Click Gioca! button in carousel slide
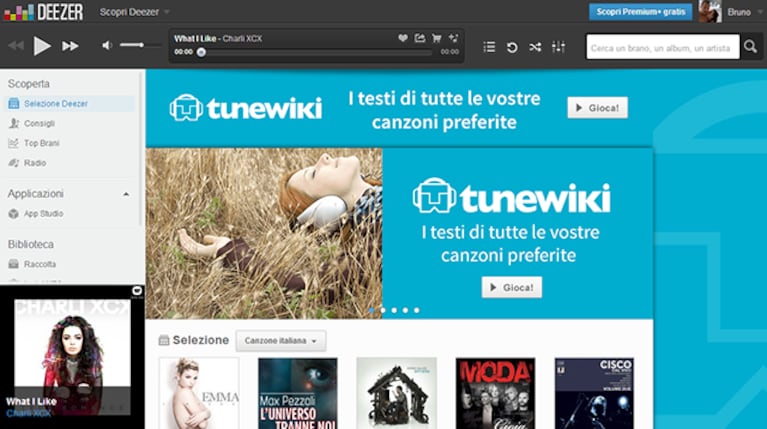767x429 pixels. pyautogui.click(x=512, y=287)
